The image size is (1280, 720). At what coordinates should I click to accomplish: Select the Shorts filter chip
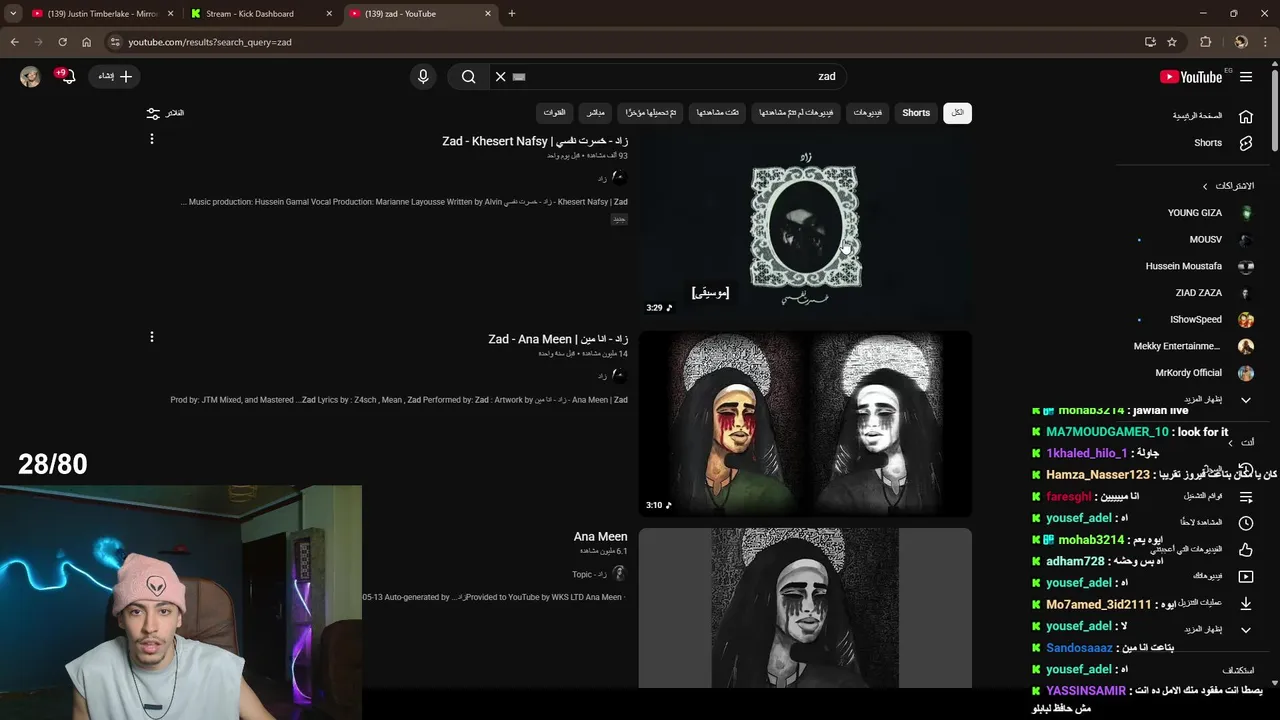click(x=916, y=113)
